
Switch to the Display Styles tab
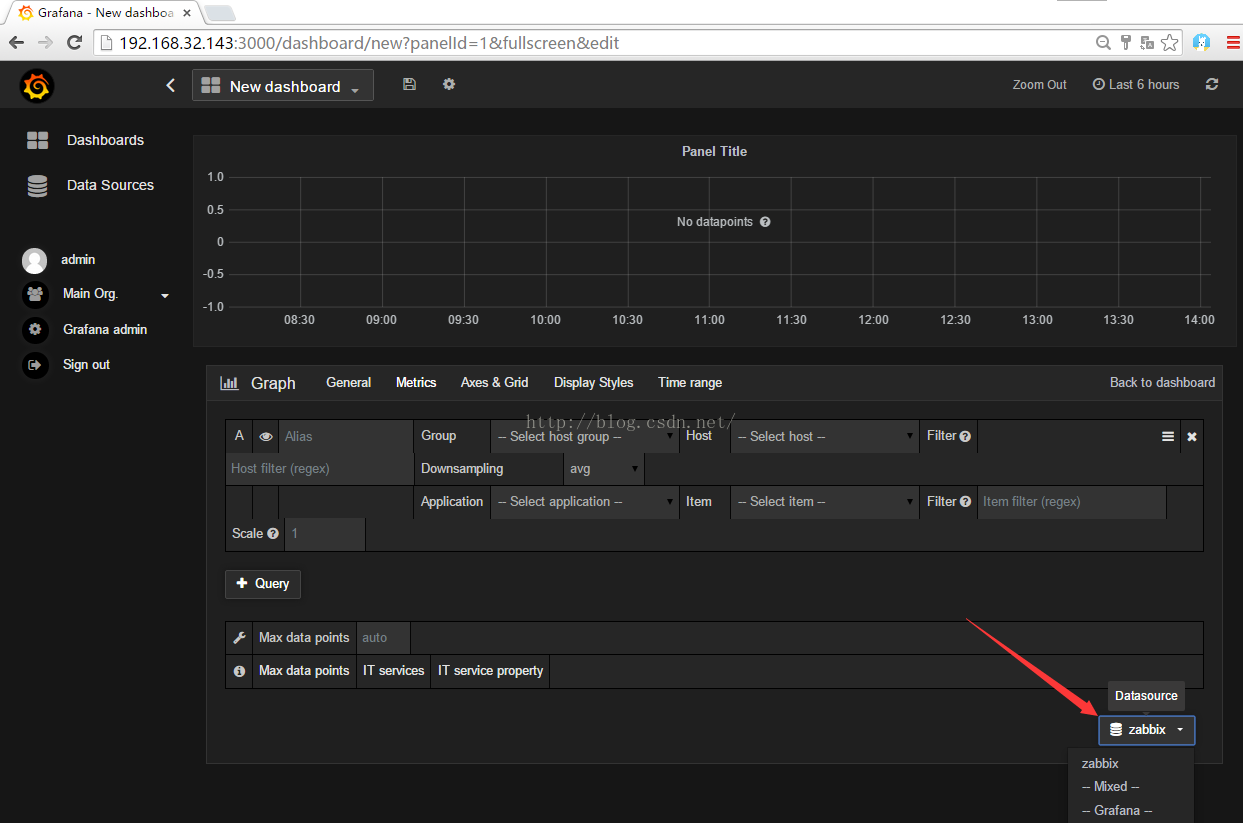coord(594,383)
